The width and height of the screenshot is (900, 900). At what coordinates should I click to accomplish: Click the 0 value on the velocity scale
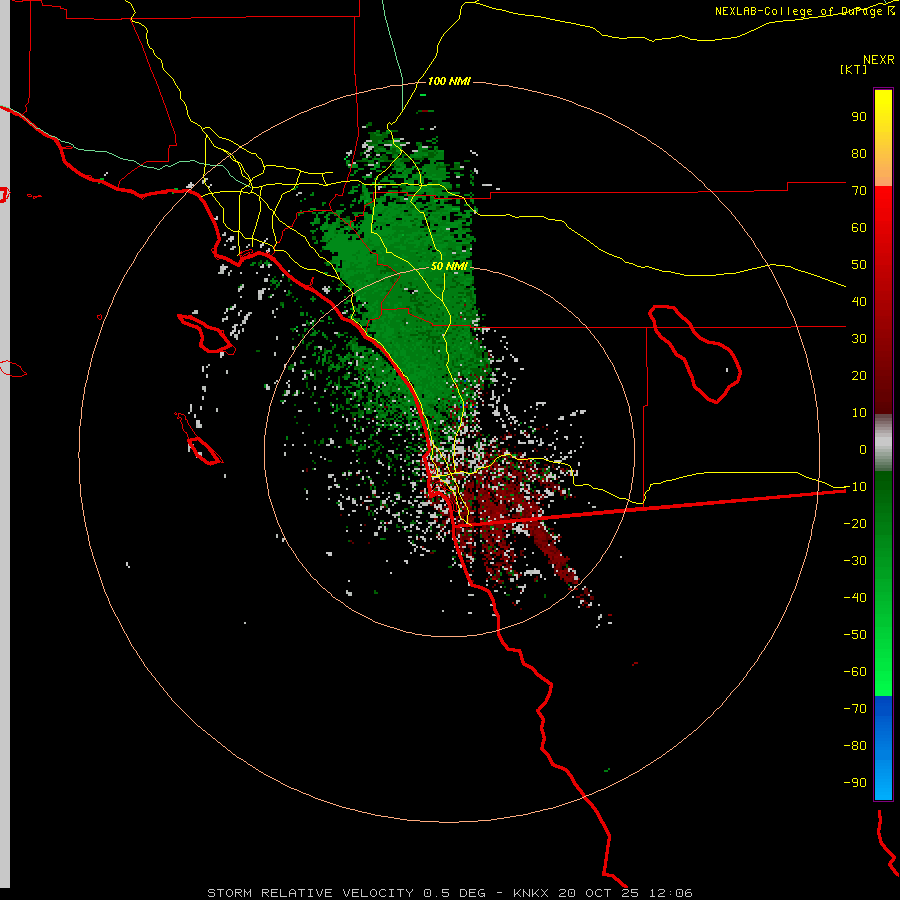click(863, 449)
